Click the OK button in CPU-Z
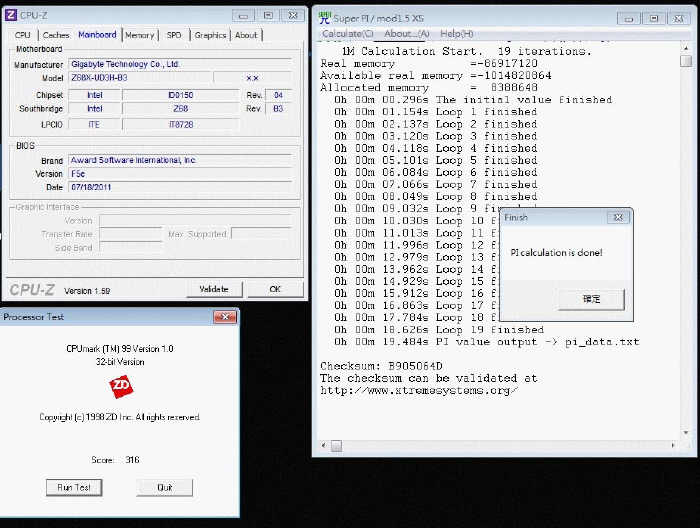700x528 pixels. pyautogui.click(x=275, y=289)
